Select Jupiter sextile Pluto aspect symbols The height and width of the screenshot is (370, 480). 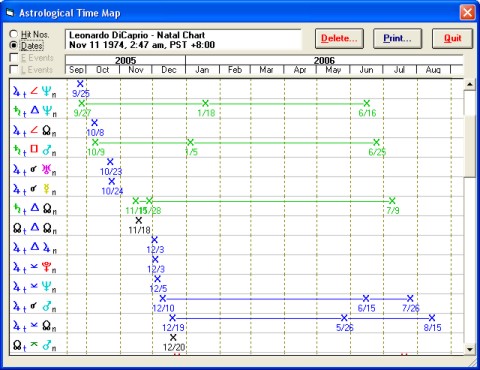tap(35, 267)
